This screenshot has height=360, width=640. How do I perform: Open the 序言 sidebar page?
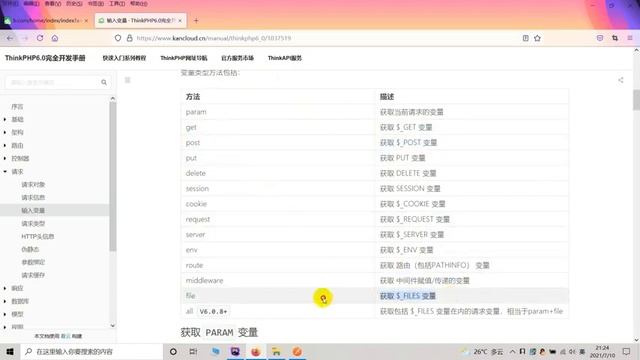pos(17,107)
